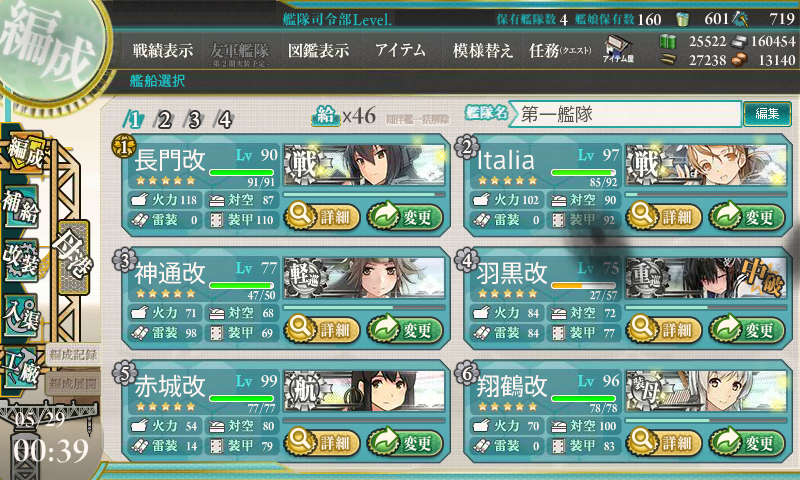Click 詳細 button for 長門改
The width and height of the screenshot is (800, 480).
click(321, 216)
